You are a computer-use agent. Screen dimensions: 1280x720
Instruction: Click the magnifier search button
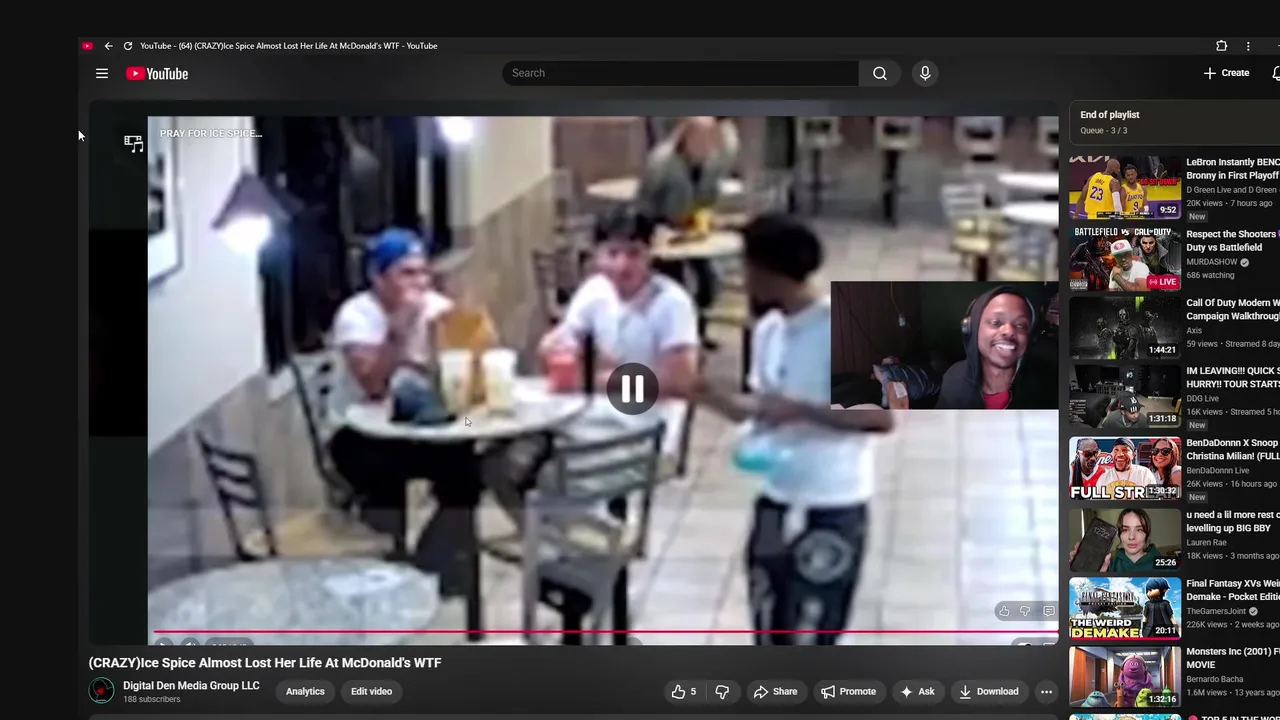879,73
